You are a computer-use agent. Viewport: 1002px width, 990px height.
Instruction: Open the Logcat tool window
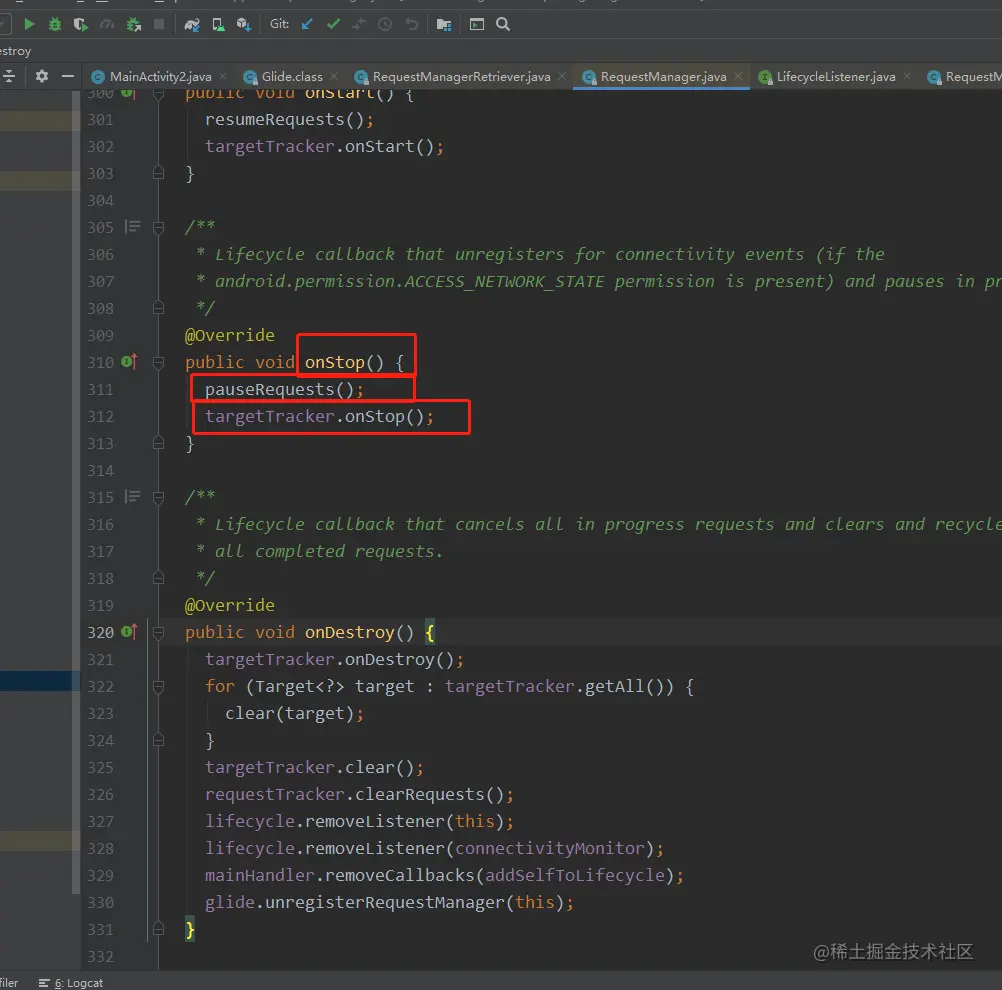point(71,982)
